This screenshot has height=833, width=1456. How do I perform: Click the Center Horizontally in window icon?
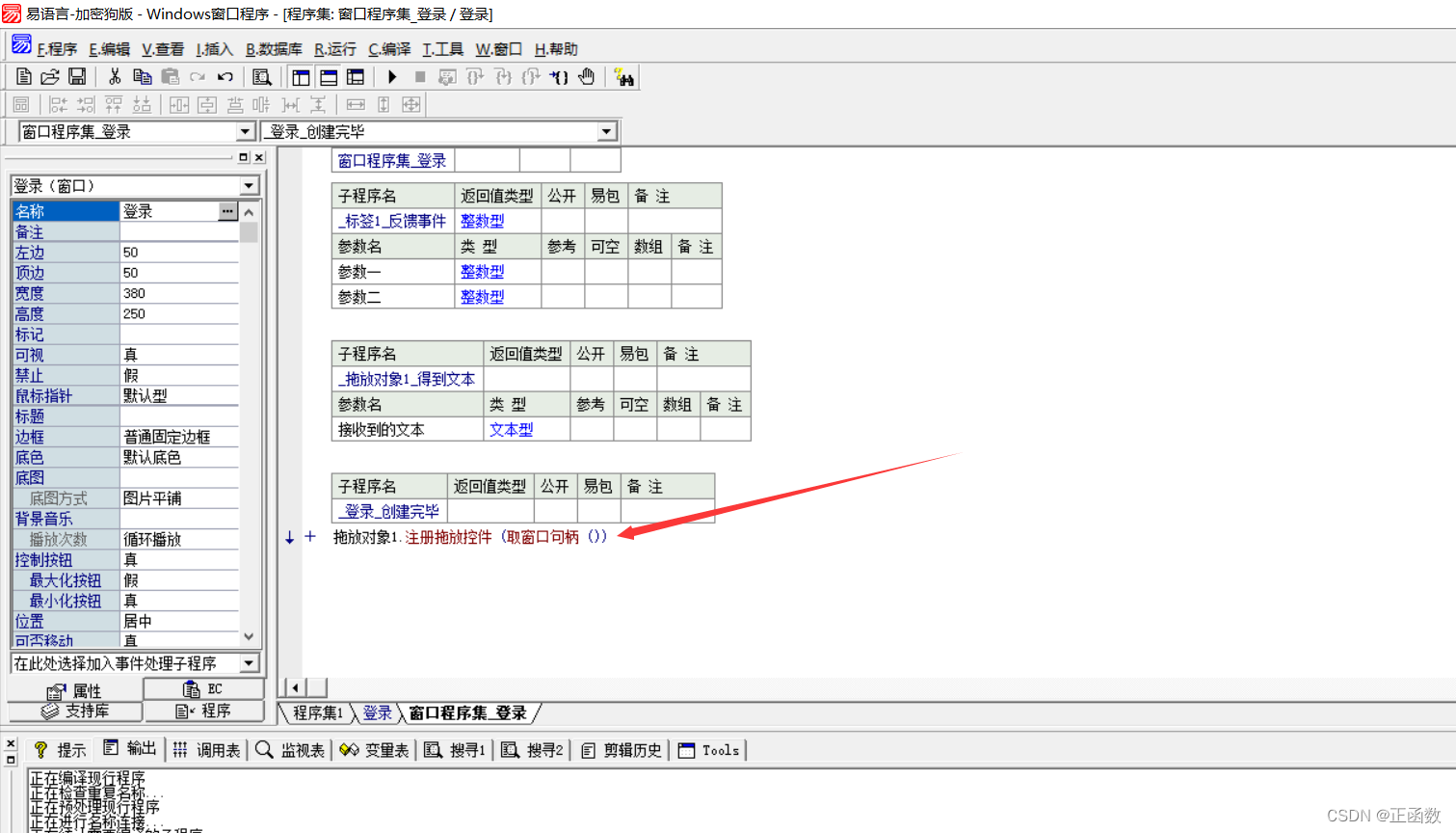(179, 104)
